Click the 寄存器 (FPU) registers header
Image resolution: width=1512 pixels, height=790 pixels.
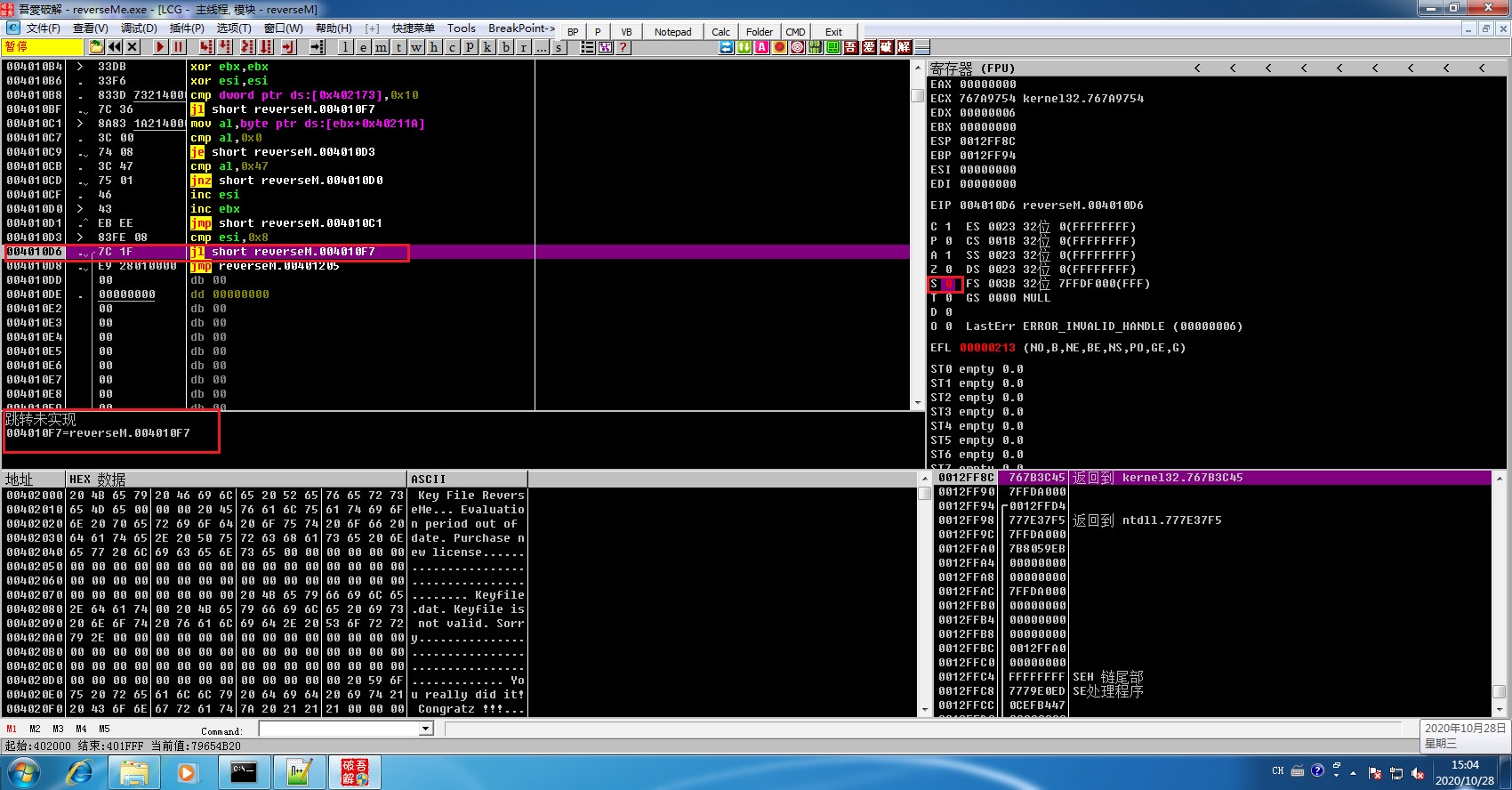tap(972, 69)
